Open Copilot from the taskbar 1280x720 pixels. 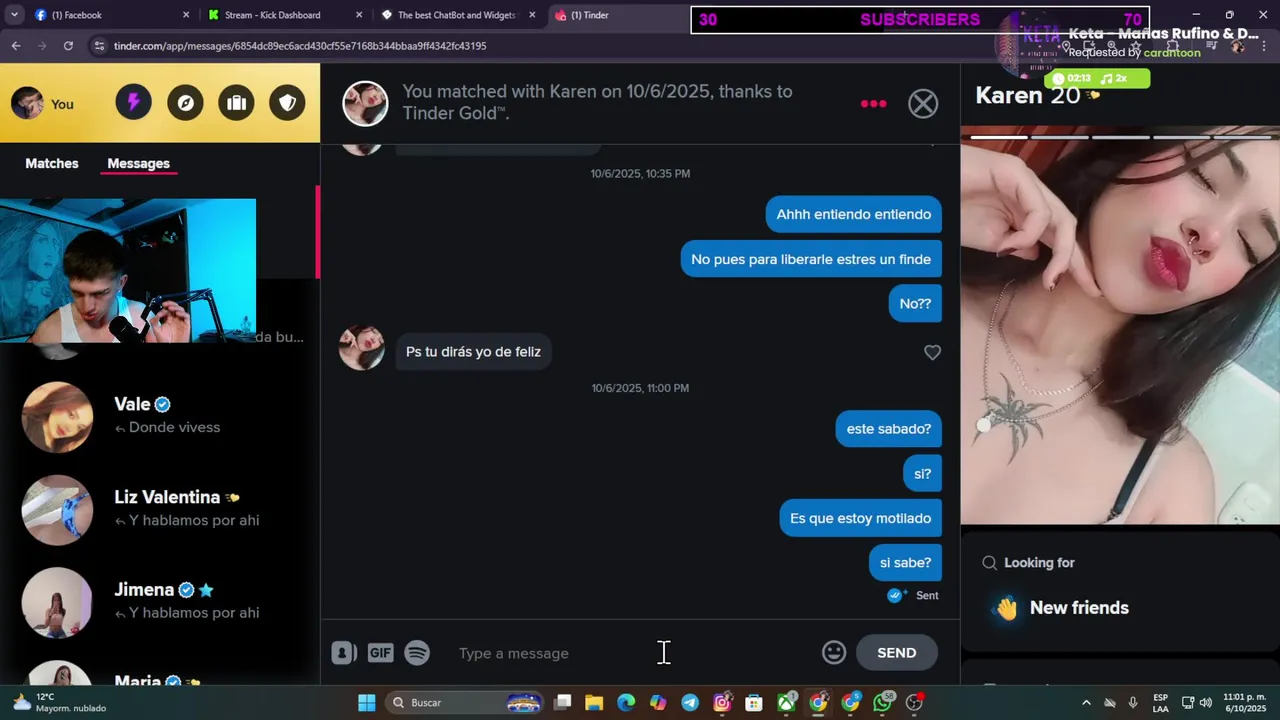click(658, 703)
